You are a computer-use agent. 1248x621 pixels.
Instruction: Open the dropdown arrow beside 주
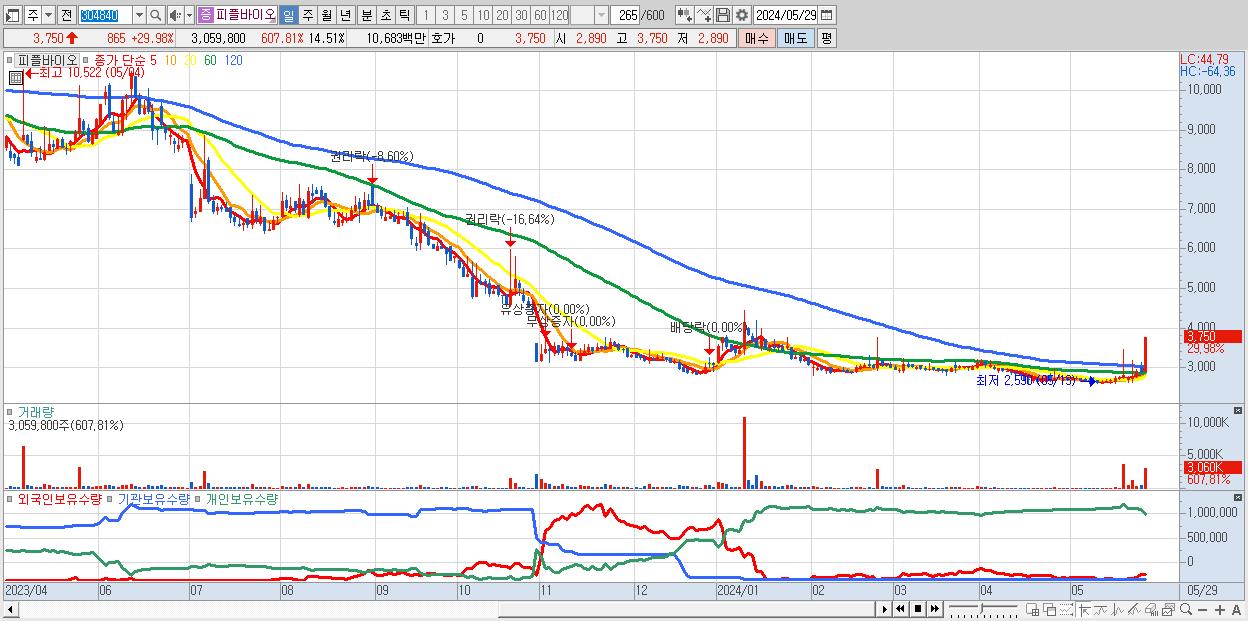pyautogui.click(x=49, y=15)
